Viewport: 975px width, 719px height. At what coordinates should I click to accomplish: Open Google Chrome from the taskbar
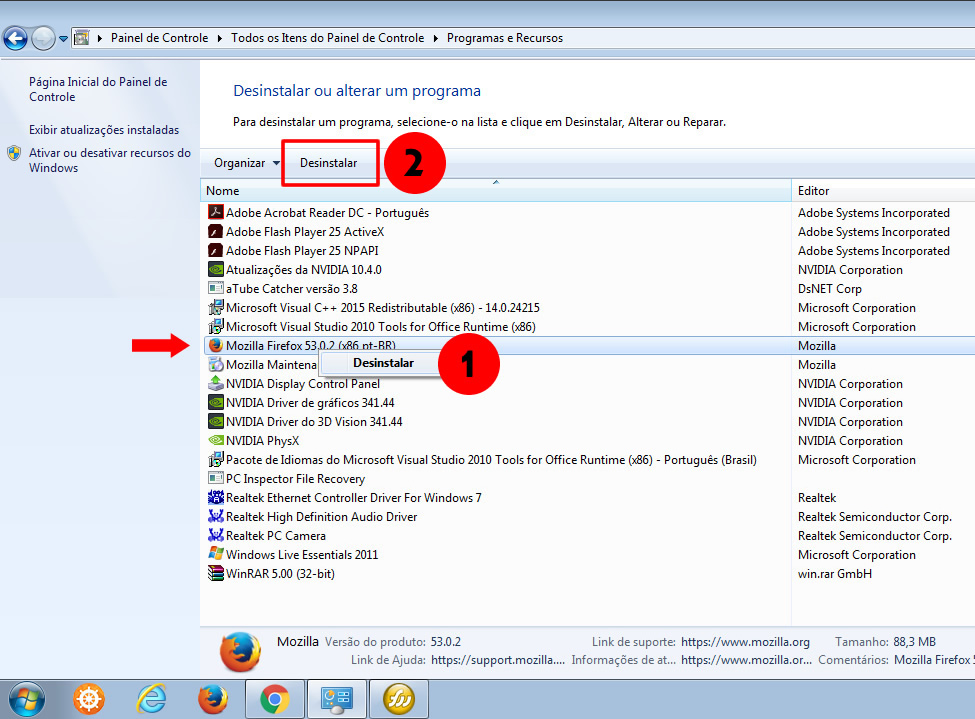click(x=275, y=699)
